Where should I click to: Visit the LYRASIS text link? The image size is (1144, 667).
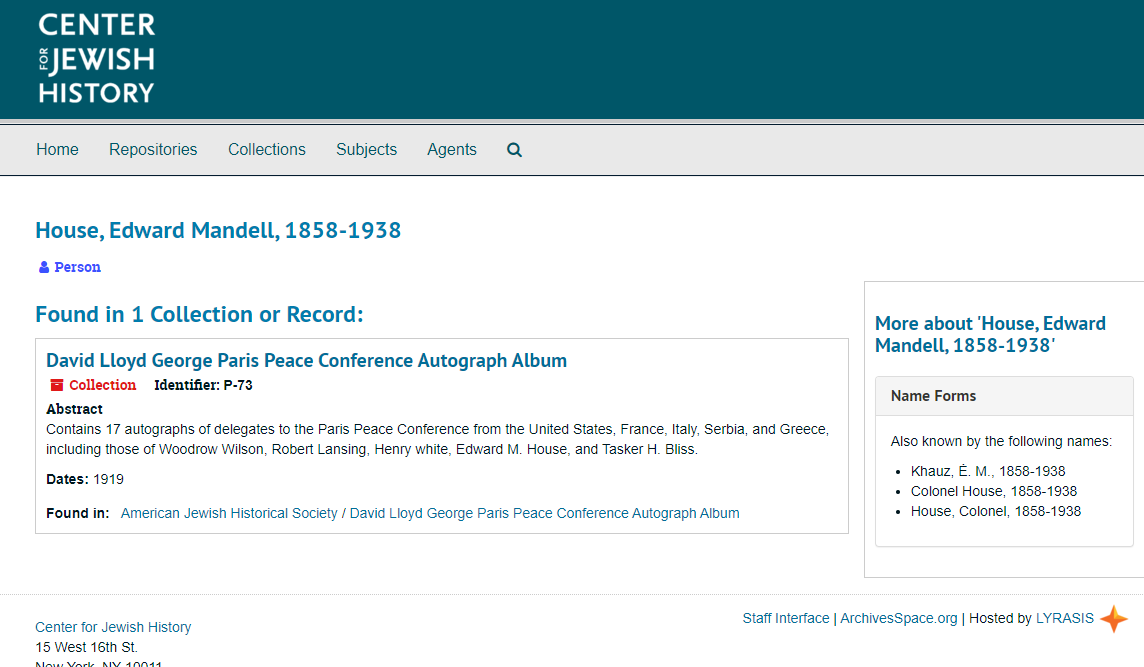coord(1064,618)
